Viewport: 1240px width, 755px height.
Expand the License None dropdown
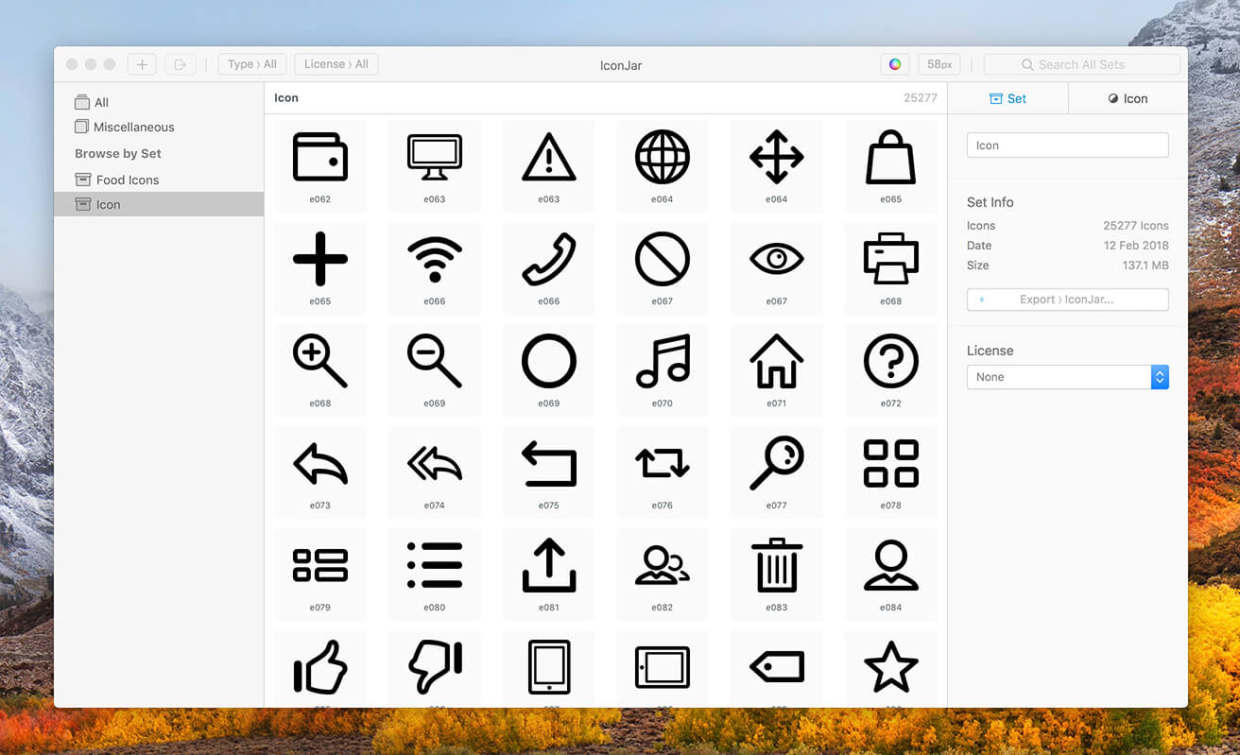coord(1067,377)
